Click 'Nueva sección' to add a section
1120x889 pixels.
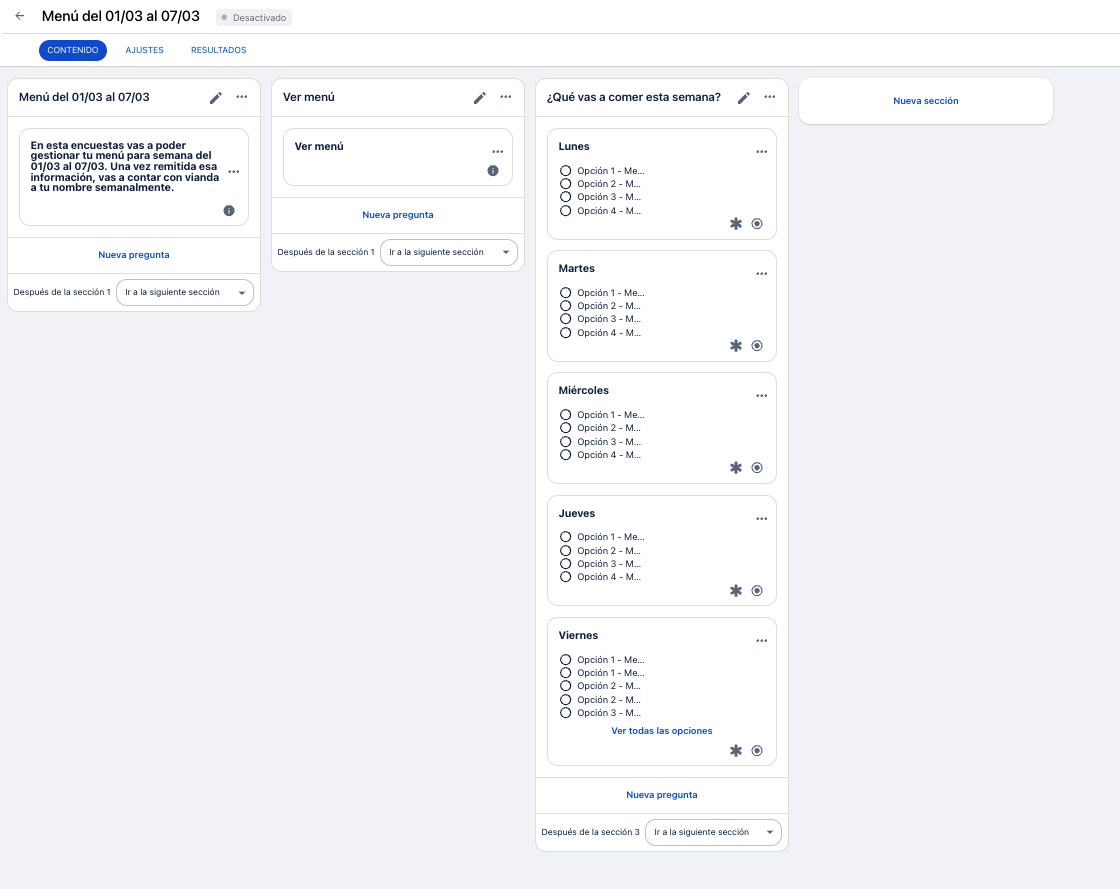click(926, 101)
